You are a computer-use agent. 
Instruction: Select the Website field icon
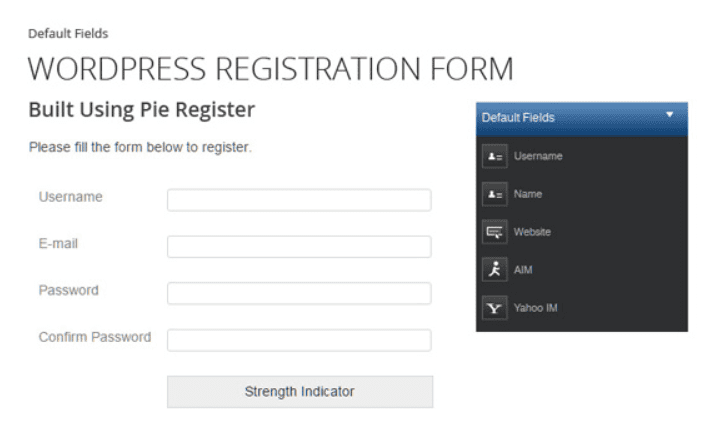495,232
